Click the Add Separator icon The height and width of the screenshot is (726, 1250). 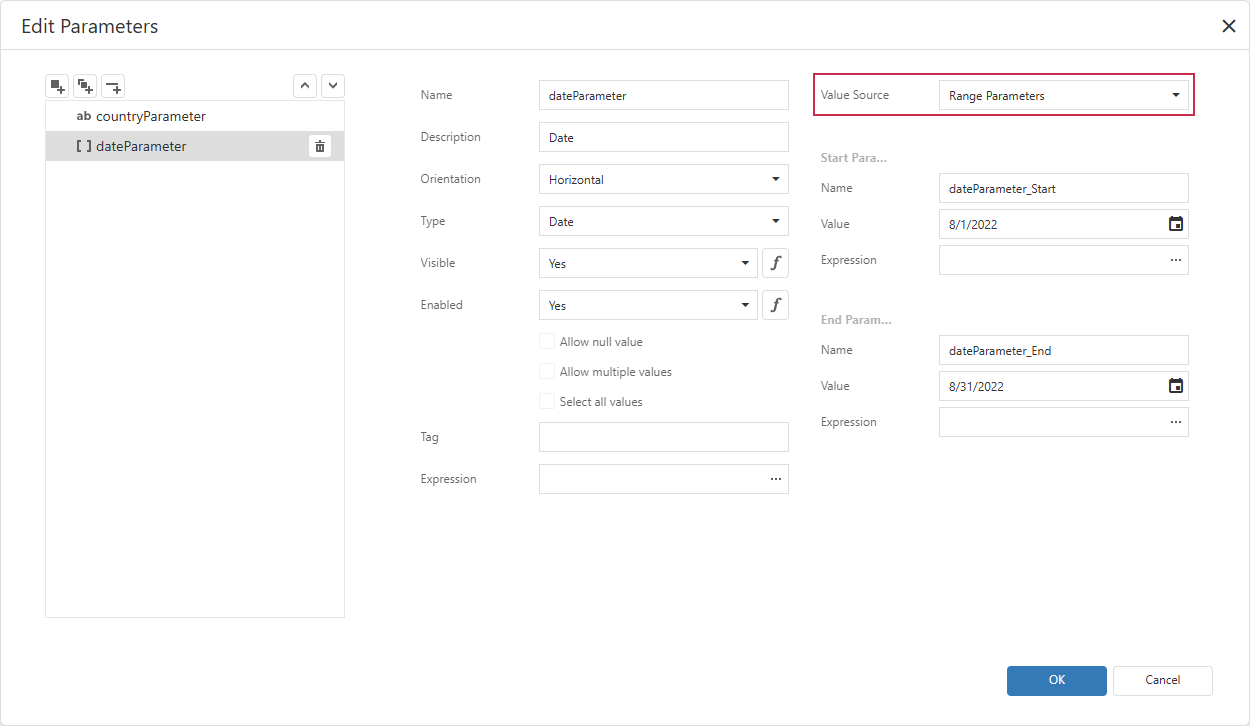(113, 86)
